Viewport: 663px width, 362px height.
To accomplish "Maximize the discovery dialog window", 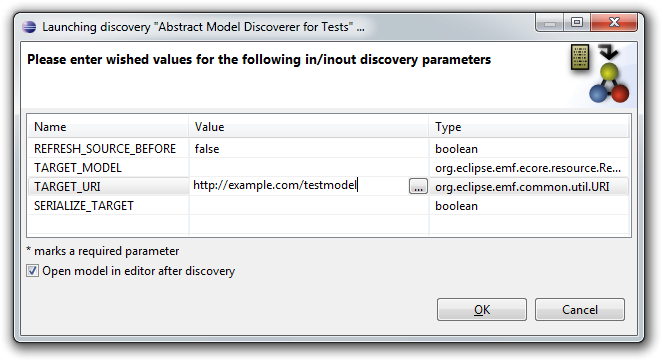I will click(x=577, y=22).
